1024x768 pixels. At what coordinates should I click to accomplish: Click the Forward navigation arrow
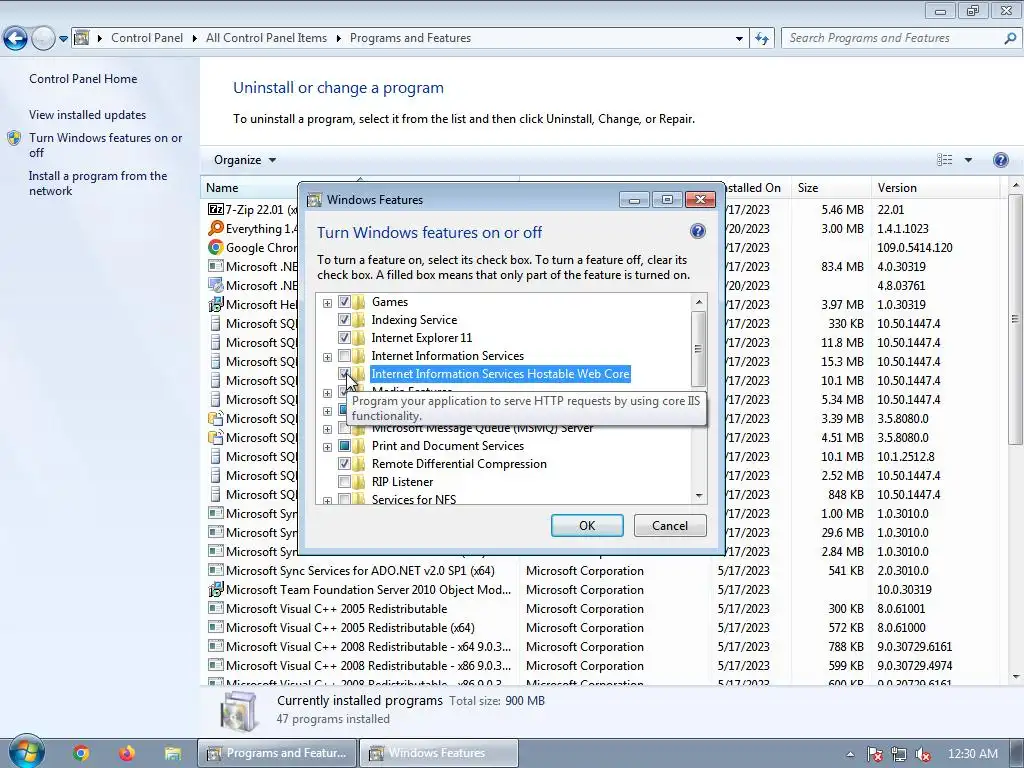42,39
